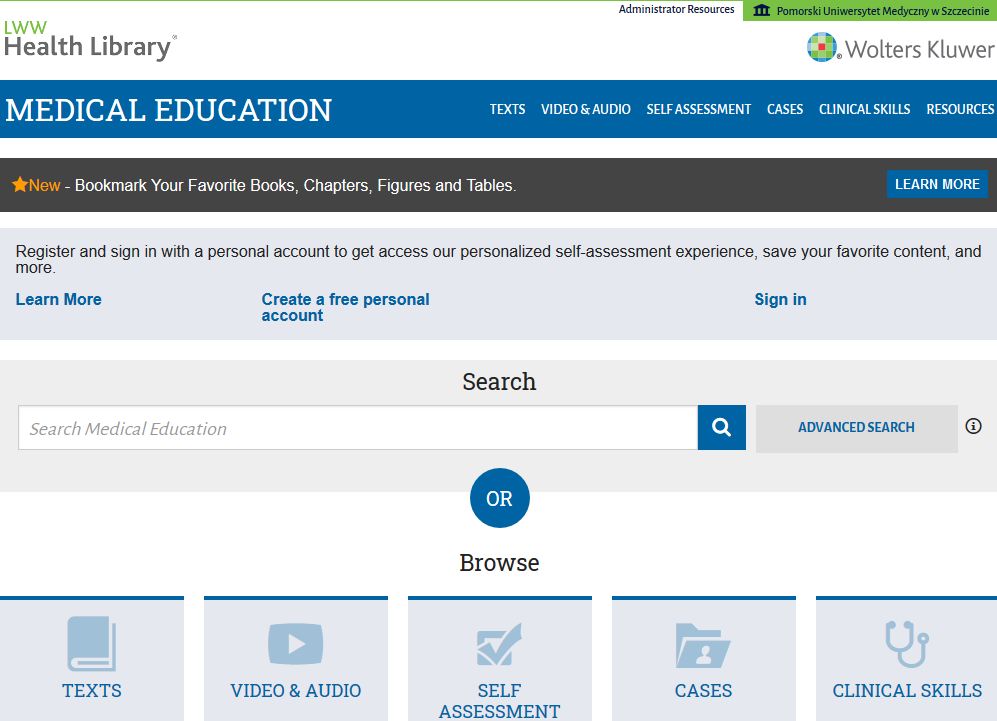Viewport: 997px width, 721px height.
Task: Open the CLINICAL SKILLS navigation menu
Action: [864, 110]
